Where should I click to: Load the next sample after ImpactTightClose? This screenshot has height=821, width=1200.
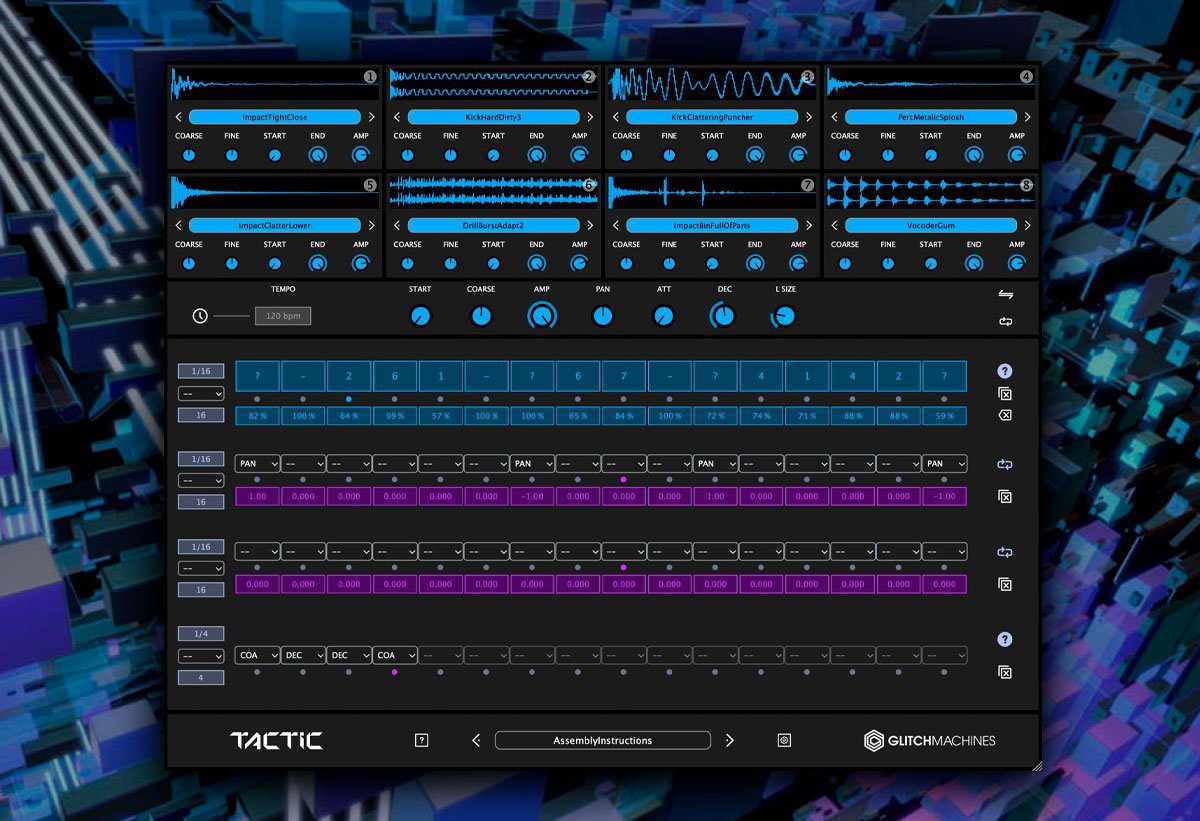371,117
